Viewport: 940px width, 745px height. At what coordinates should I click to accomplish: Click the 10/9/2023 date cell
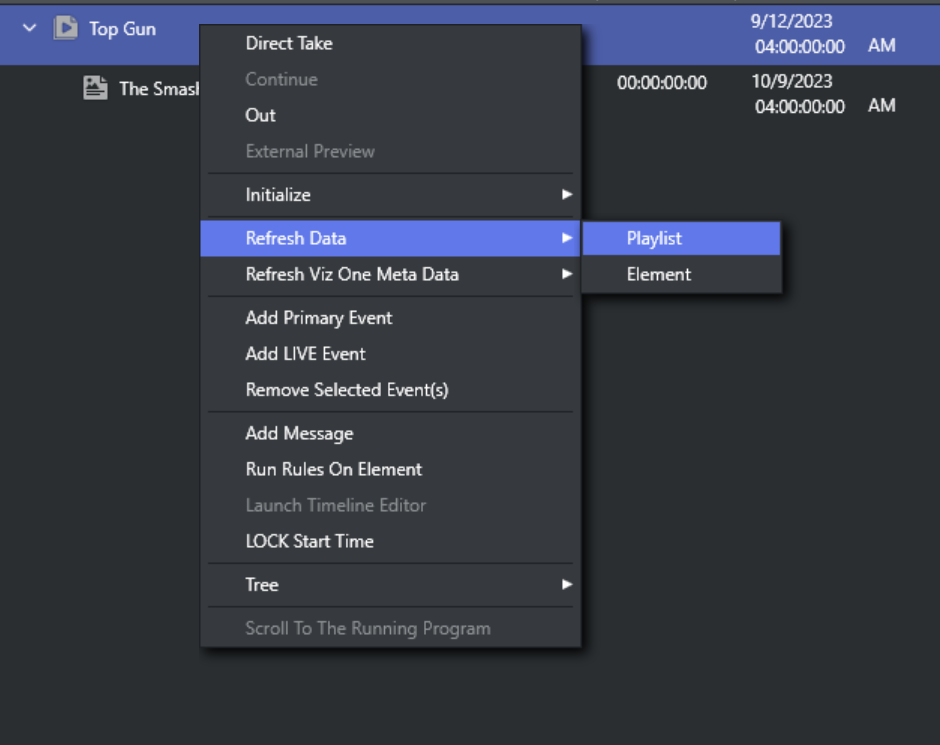coord(792,81)
